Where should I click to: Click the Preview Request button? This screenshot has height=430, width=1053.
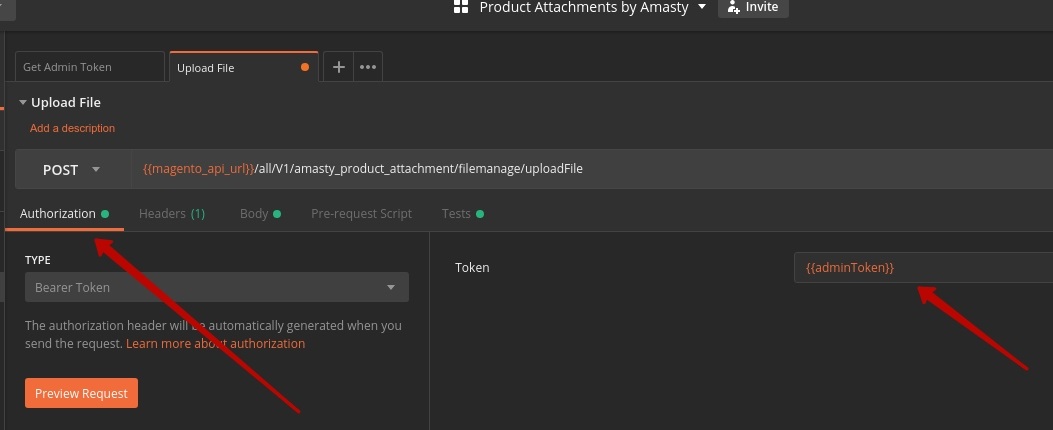(81, 393)
